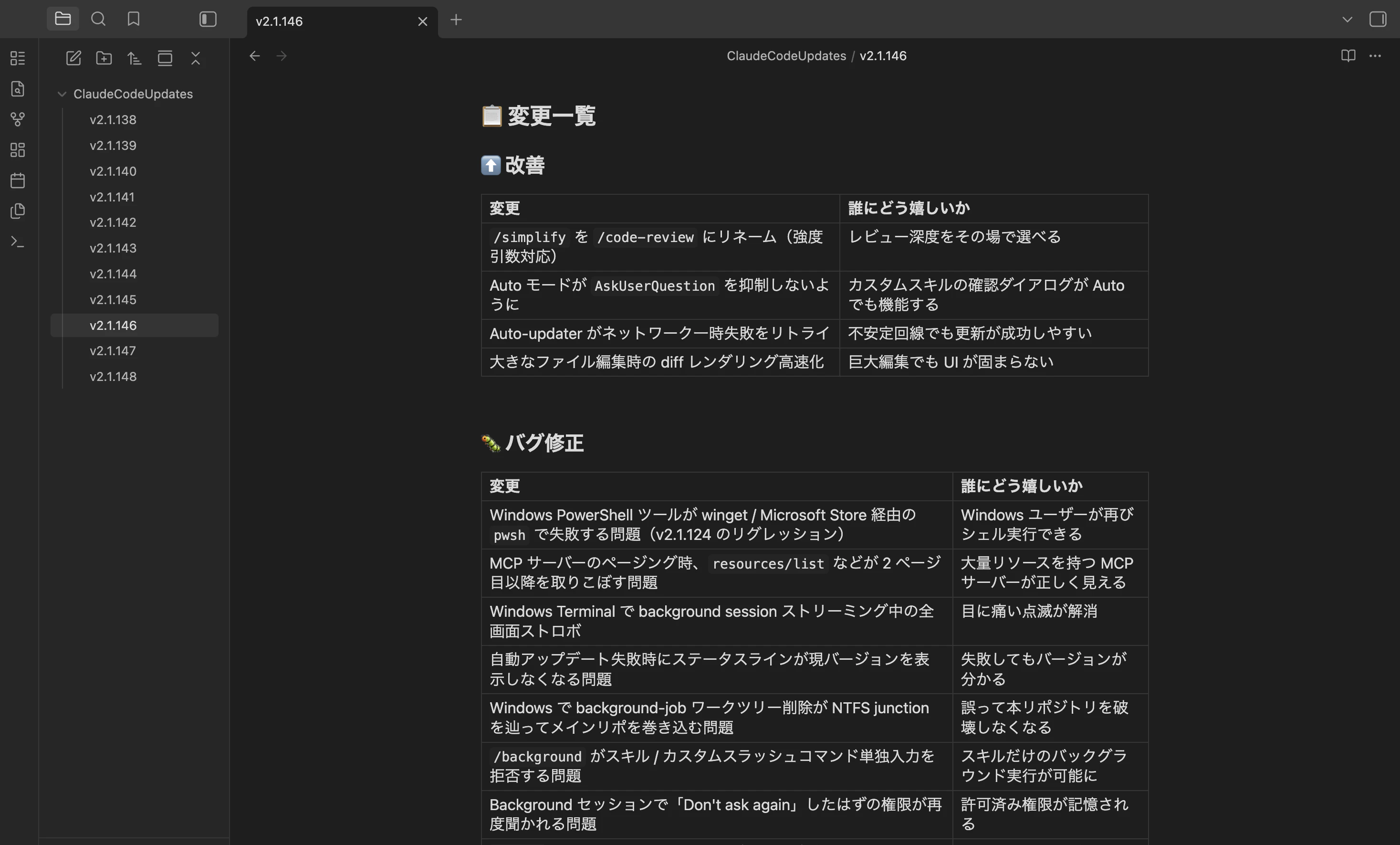1400x845 pixels.
Task: Open note v2.1.140
Action: [135, 171]
